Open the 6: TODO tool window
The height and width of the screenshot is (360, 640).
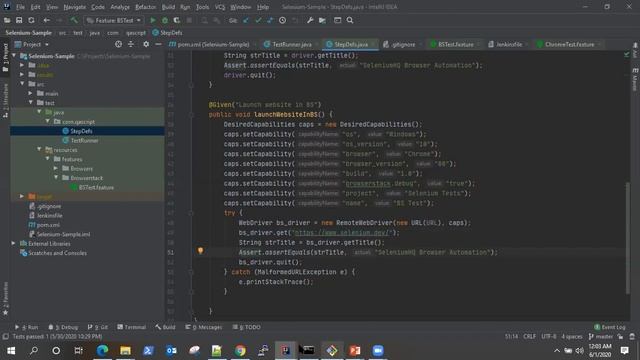(x=247, y=327)
